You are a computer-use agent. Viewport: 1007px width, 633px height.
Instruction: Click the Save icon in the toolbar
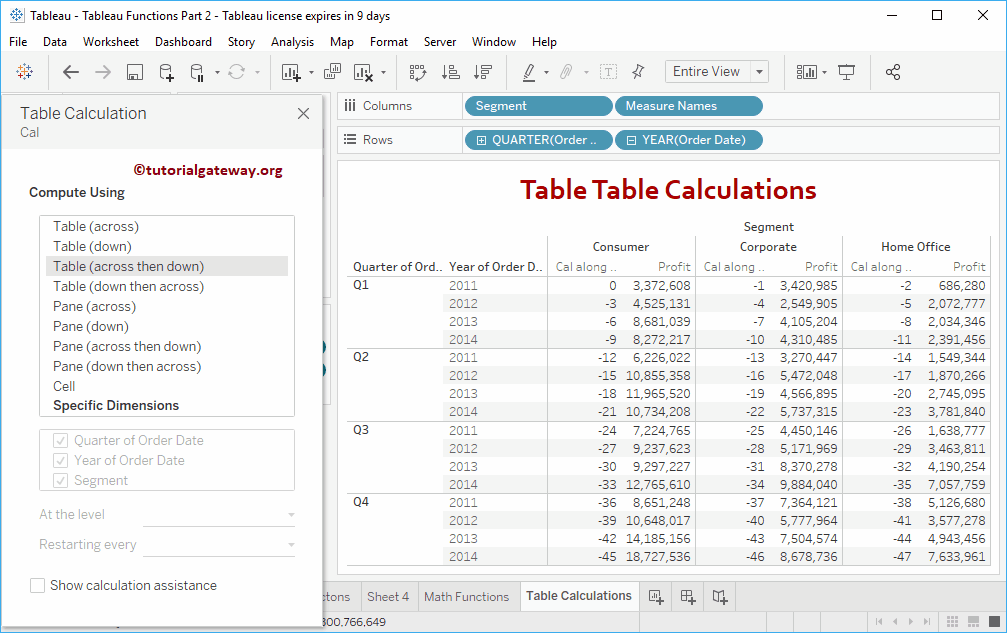coord(135,72)
